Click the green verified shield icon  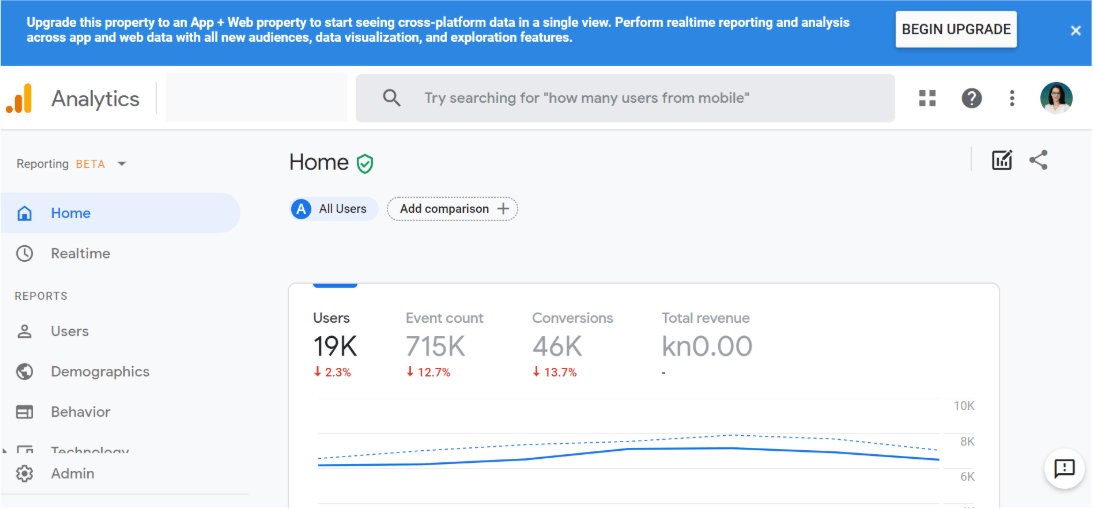[x=365, y=164]
